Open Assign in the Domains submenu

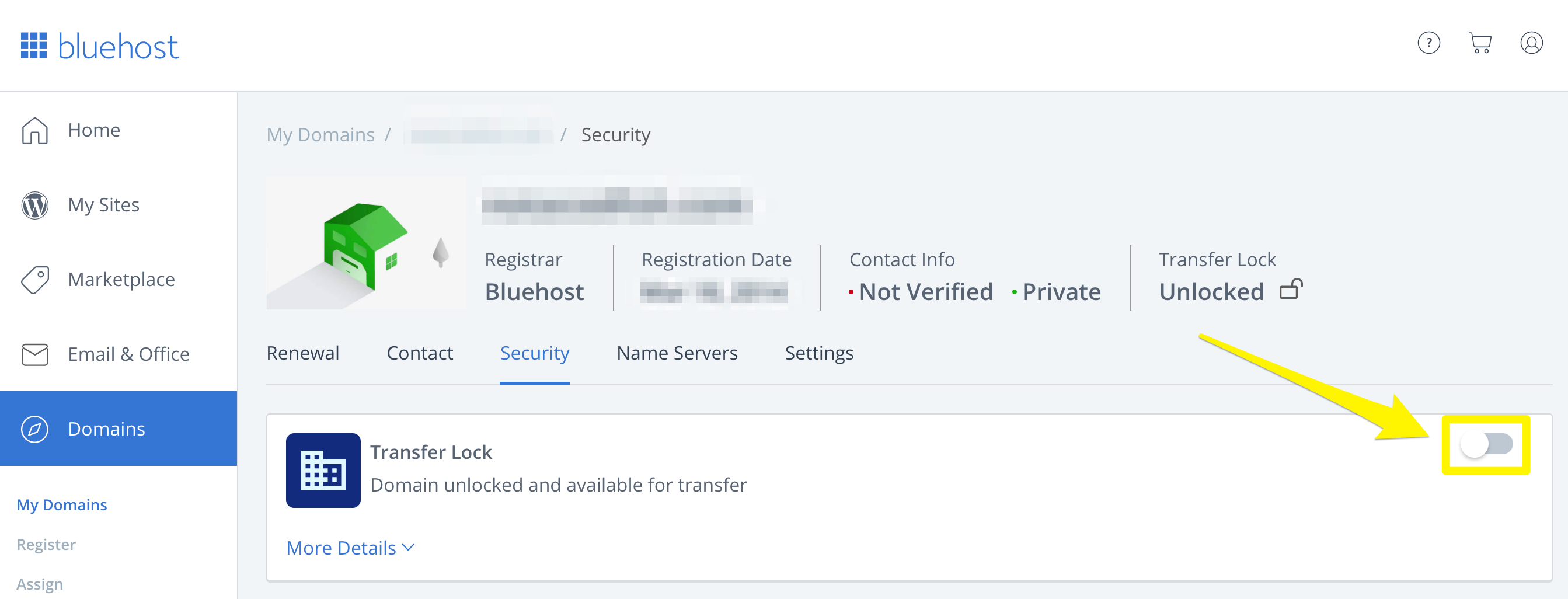(40, 584)
